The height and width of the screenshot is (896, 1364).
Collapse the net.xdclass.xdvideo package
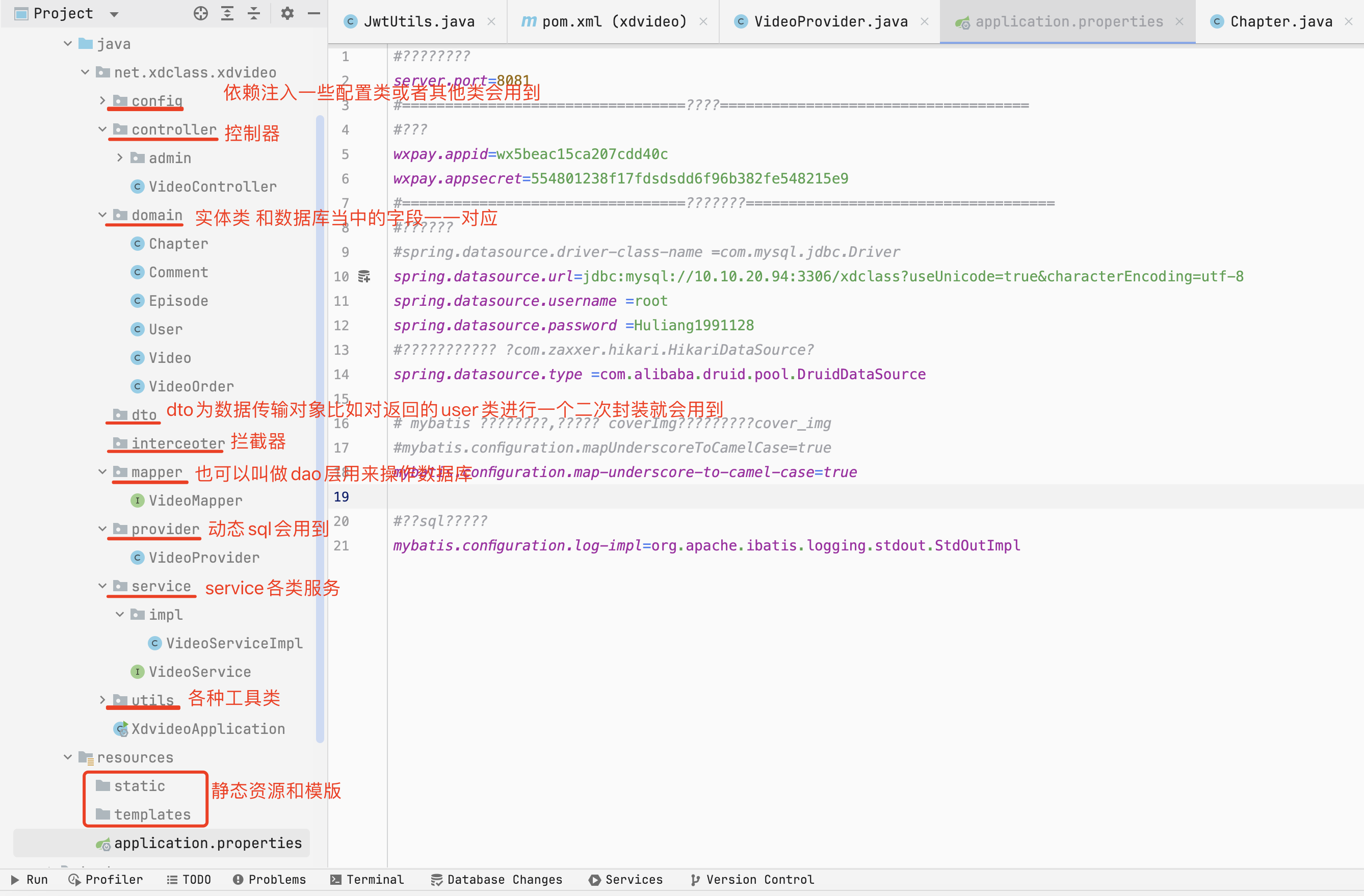85,72
